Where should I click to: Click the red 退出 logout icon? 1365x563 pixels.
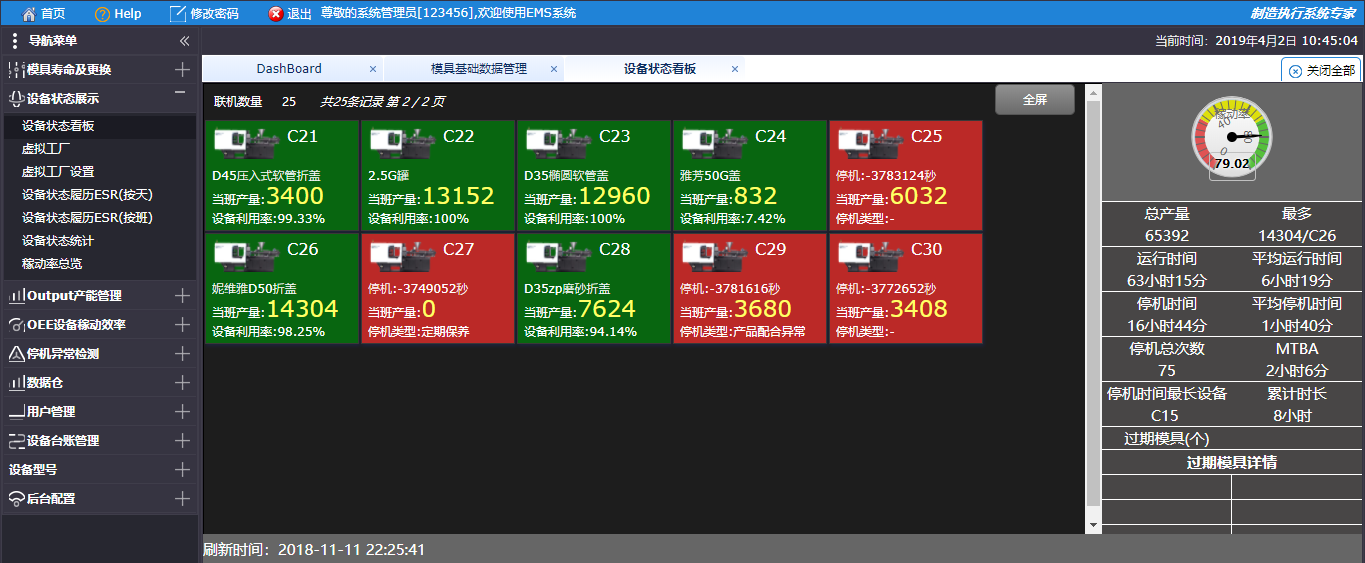click(276, 14)
